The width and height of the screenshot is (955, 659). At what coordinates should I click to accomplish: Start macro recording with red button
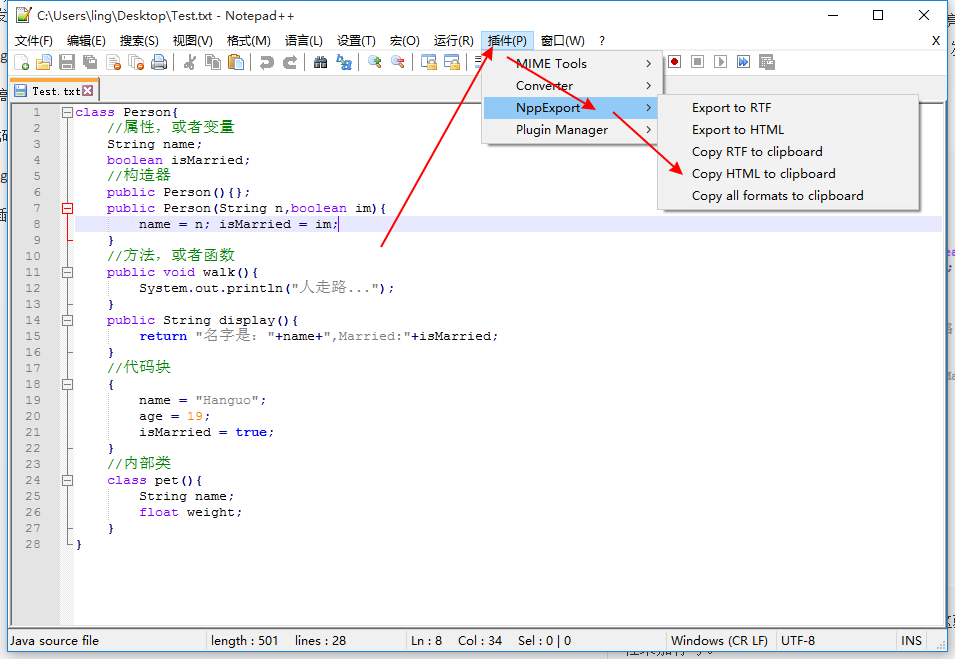point(674,62)
